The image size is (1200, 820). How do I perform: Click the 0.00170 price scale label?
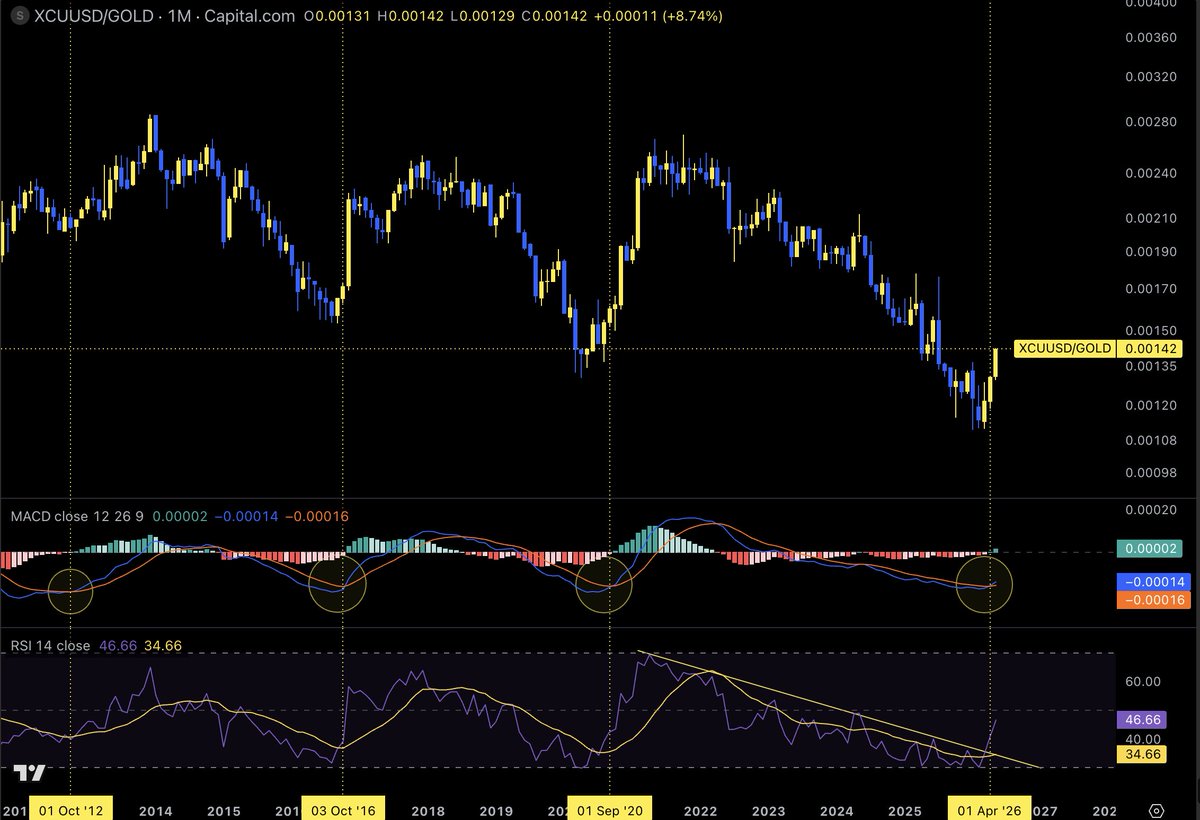click(1150, 290)
